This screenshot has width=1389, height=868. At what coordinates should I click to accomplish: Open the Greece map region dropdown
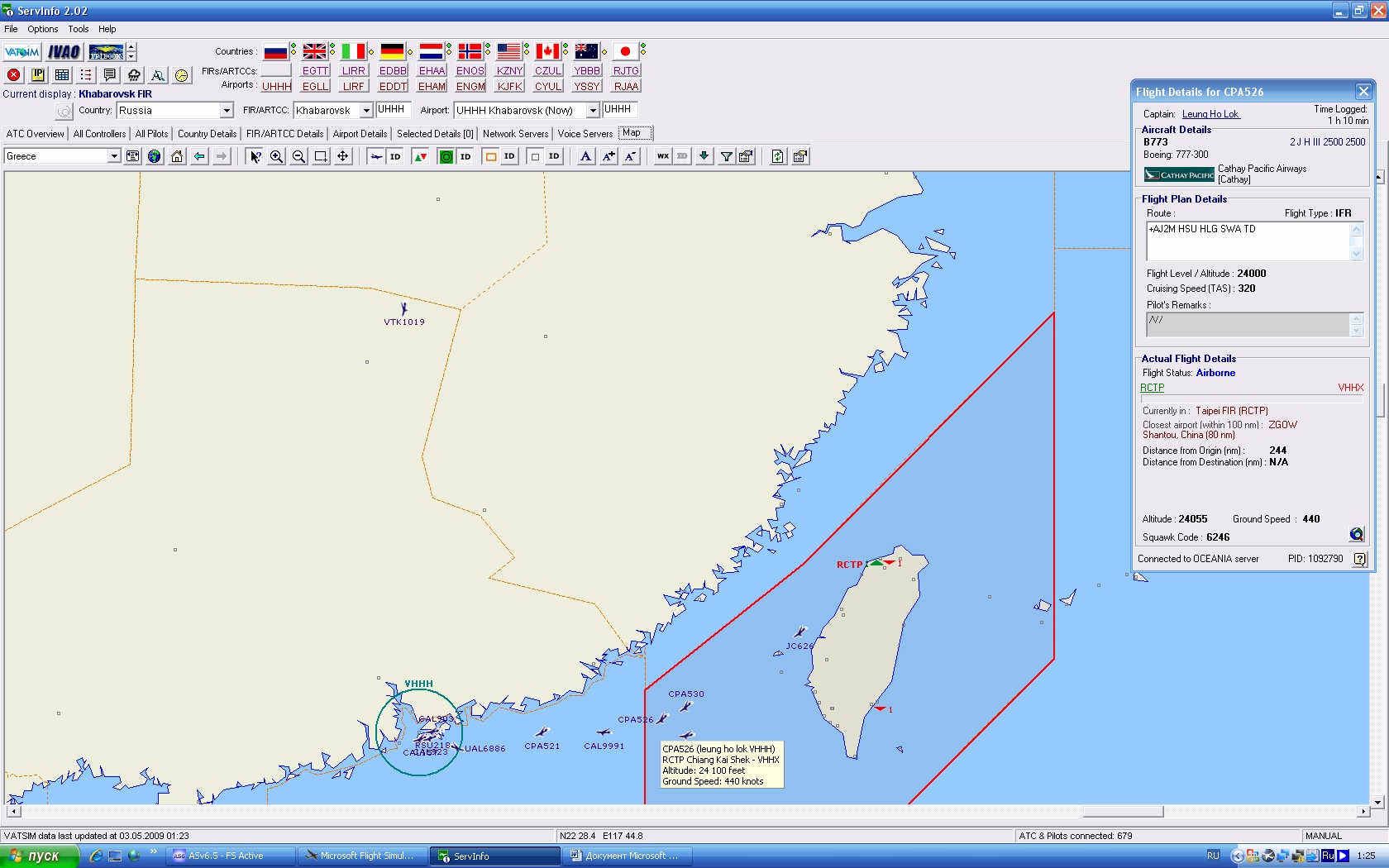pyautogui.click(x=114, y=156)
